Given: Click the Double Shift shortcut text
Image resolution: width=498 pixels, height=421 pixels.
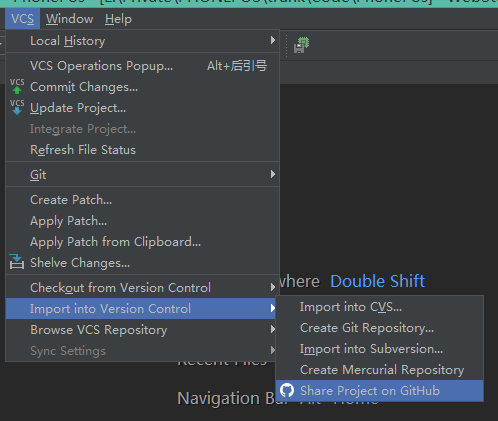Looking at the screenshot, I should coord(378,281).
